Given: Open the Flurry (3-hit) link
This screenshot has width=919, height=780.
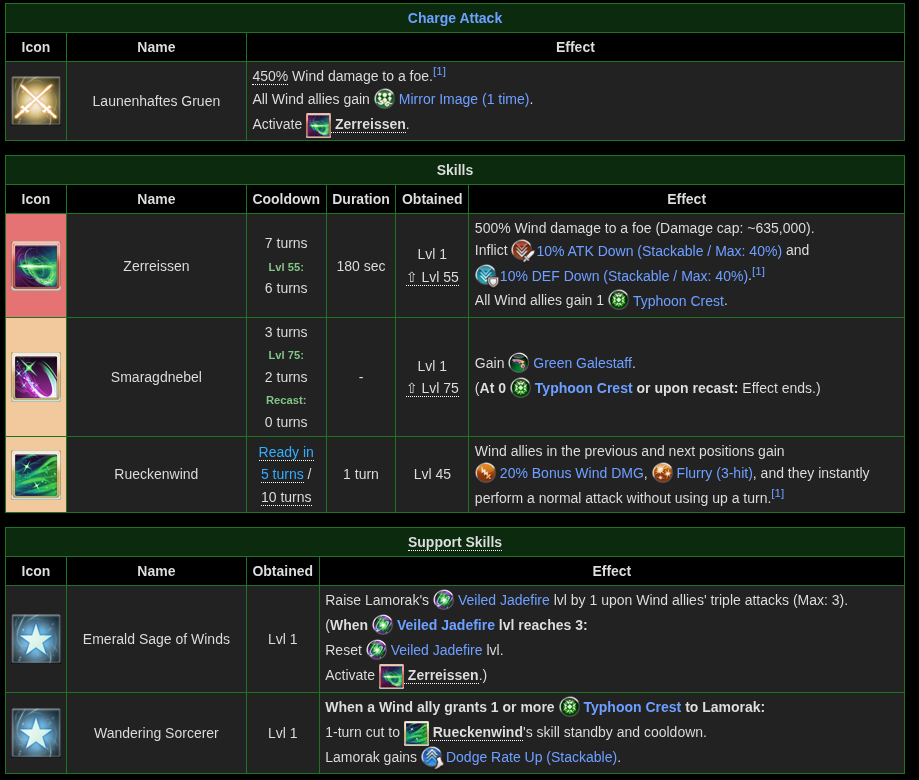Looking at the screenshot, I should pyautogui.click(x=714, y=473).
